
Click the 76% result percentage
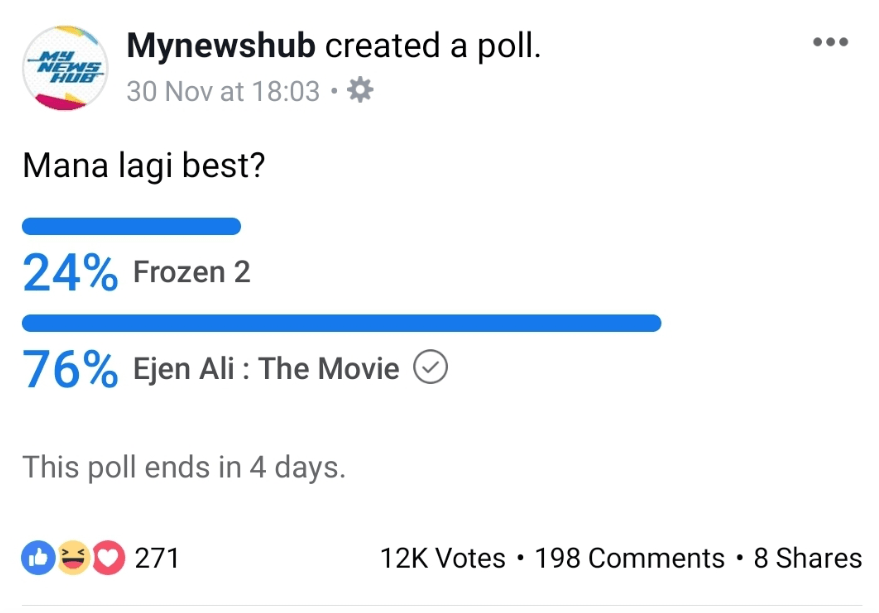(x=70, y=370)
